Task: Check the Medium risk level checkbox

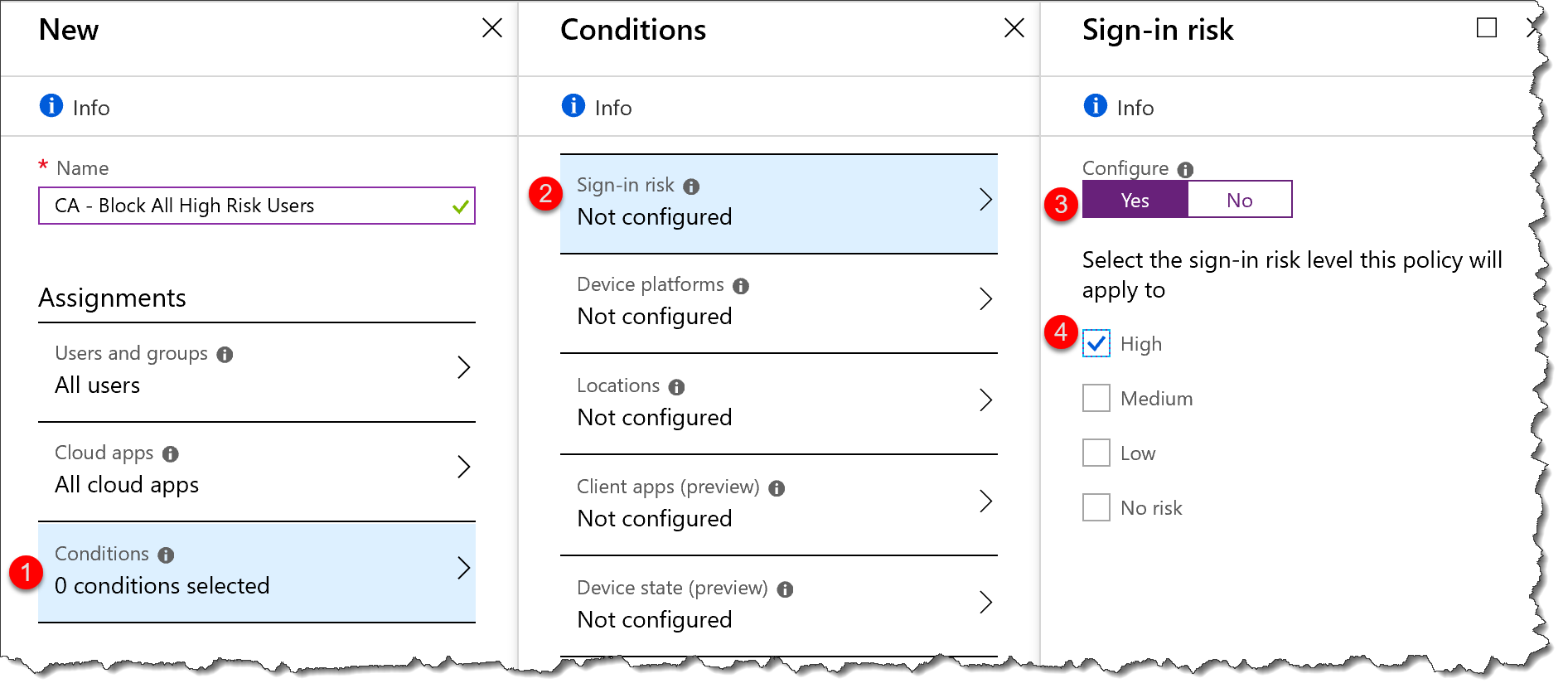Action: tap(1096, 398)
